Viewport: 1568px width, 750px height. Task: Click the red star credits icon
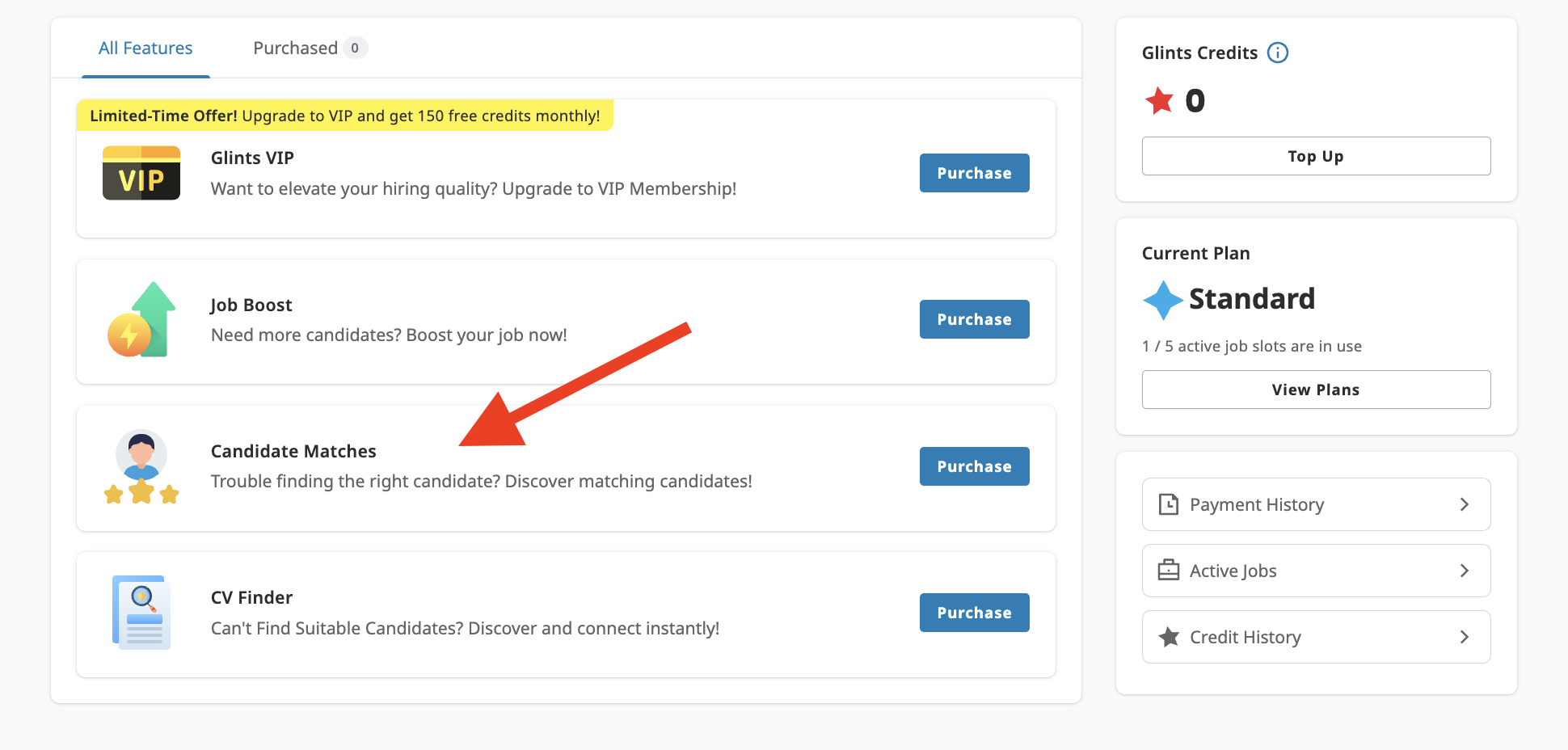(1161, 100)
